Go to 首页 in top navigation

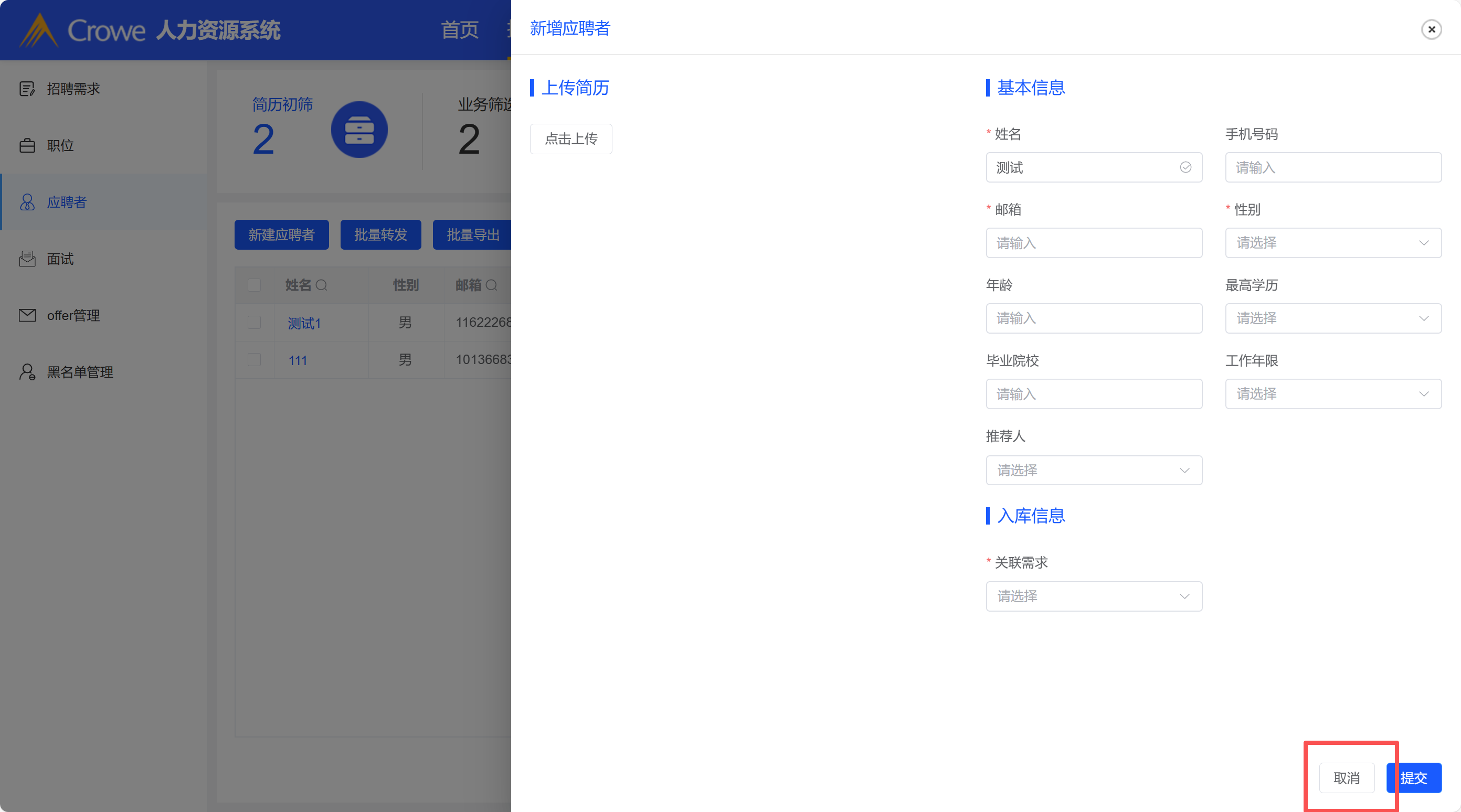[x=459, y=29]
